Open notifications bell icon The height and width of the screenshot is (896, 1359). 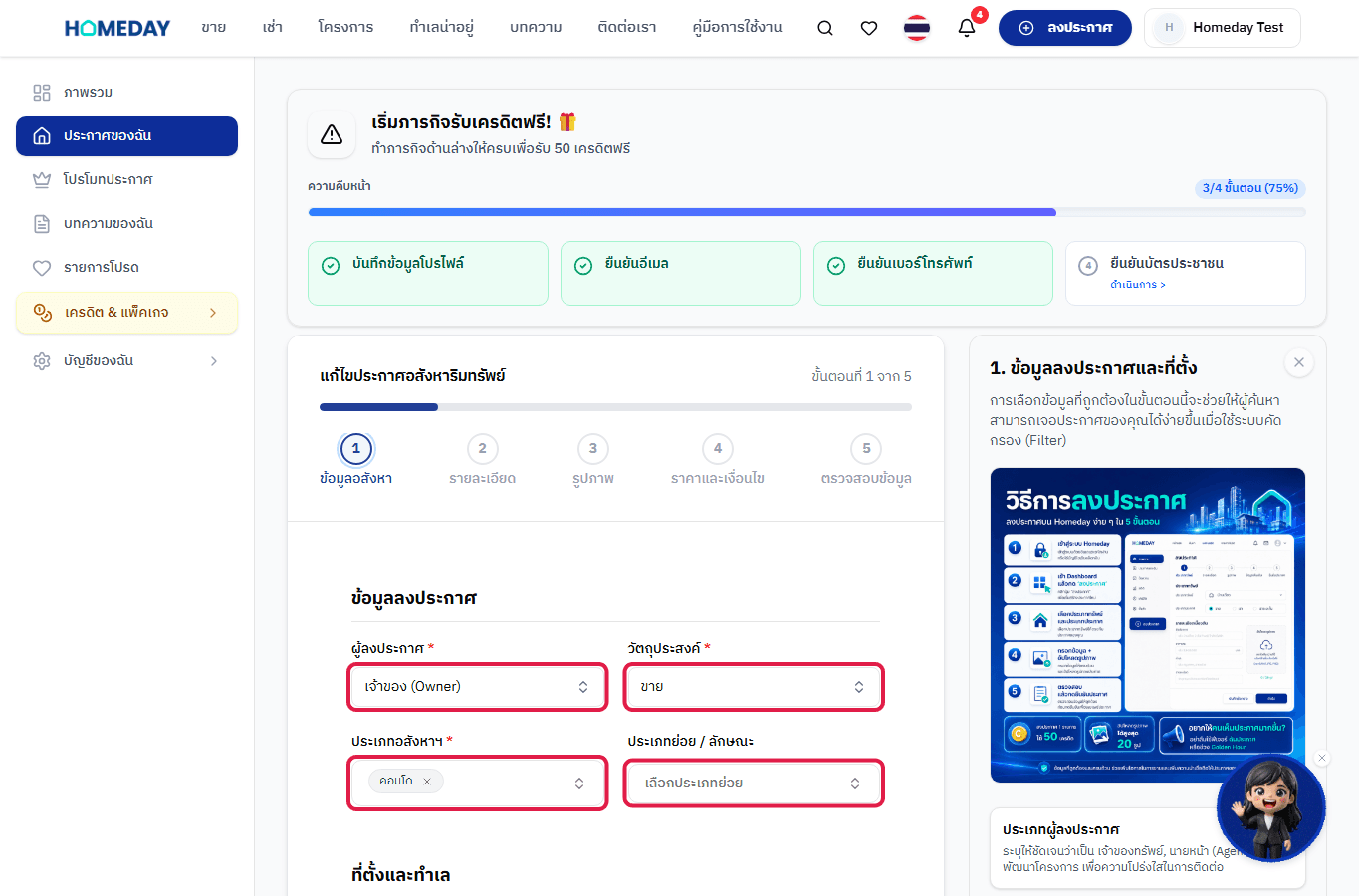967,28
